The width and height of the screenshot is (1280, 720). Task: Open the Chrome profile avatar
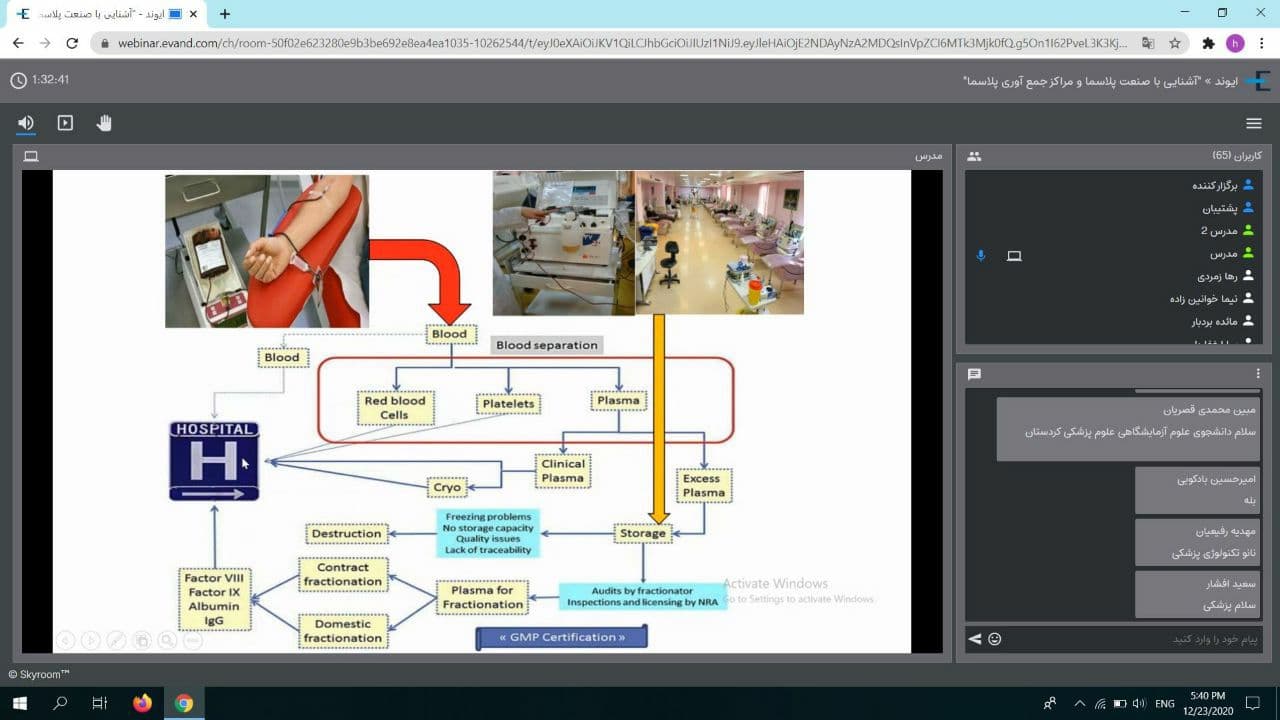(x=1235, y=43)
